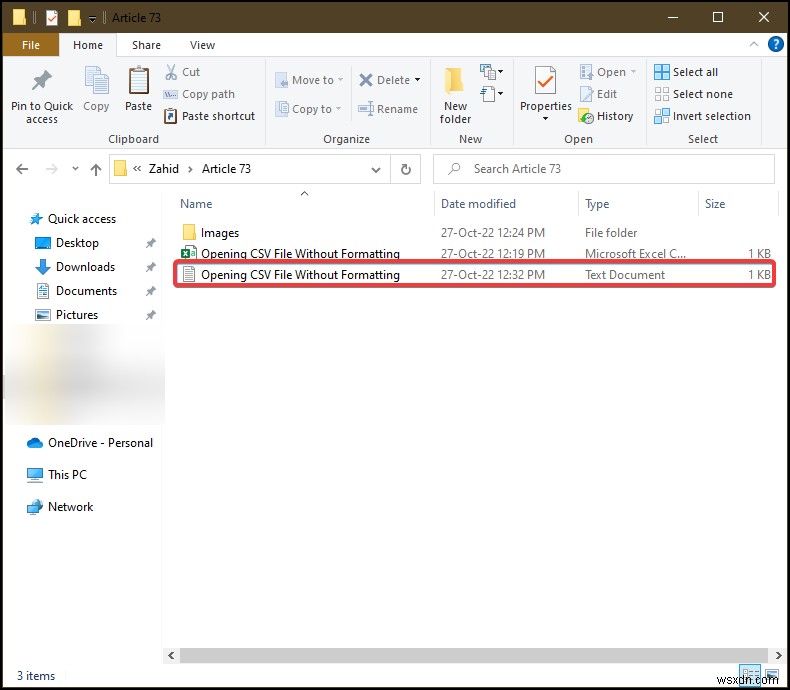Screen dimensions: 790x690
Task: Click the Copy ribbon icon
Action: (96, 81)
